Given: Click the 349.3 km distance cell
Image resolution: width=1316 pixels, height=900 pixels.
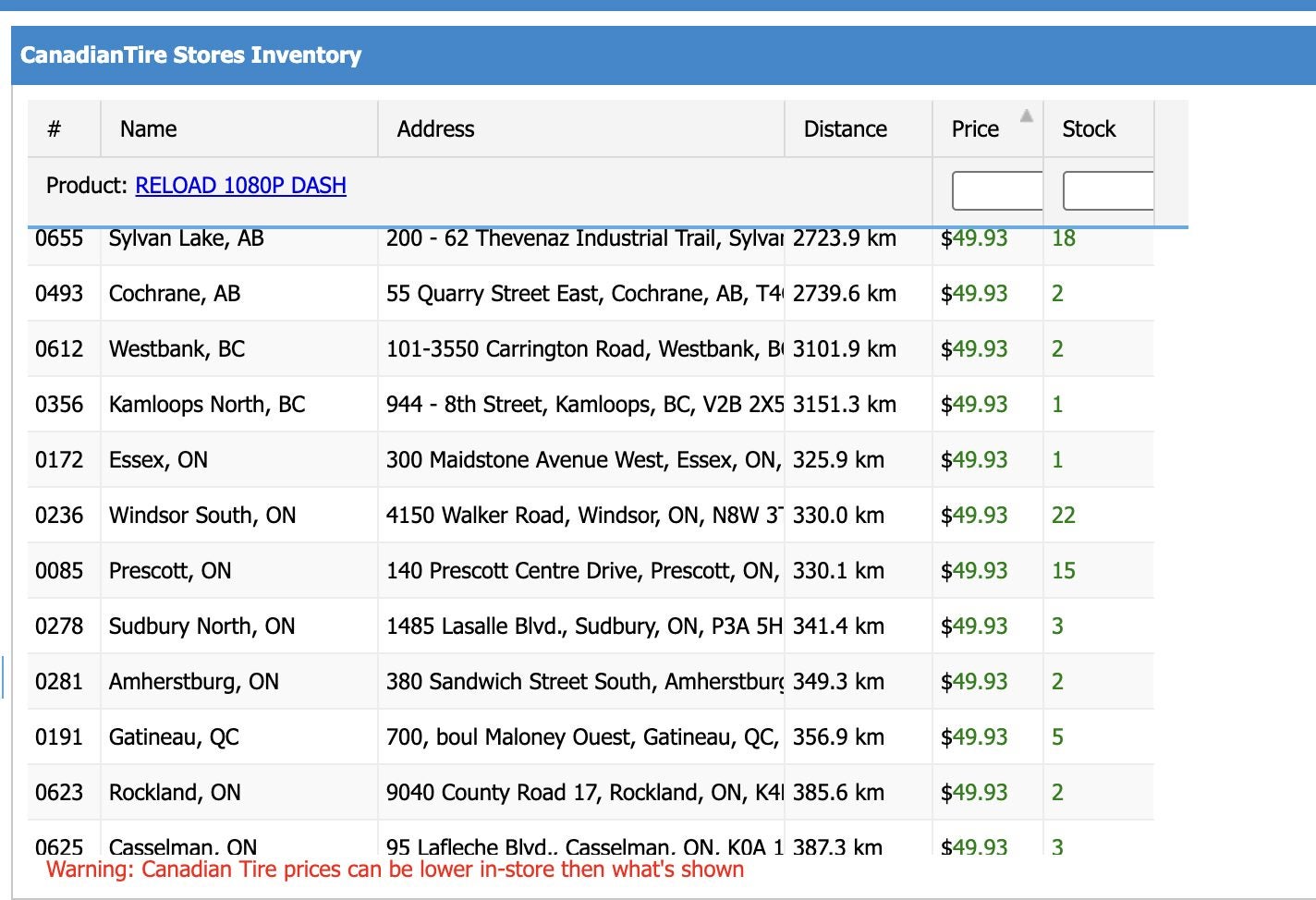Looking at the screenshot, I should tap(838, 682).
